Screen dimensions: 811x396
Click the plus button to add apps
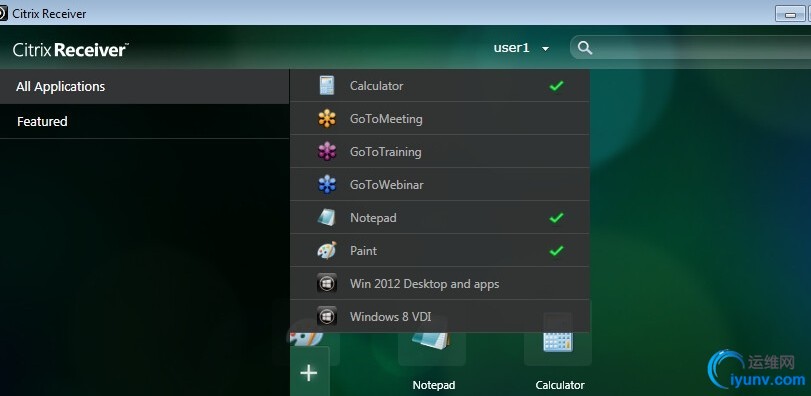(309, 372)
